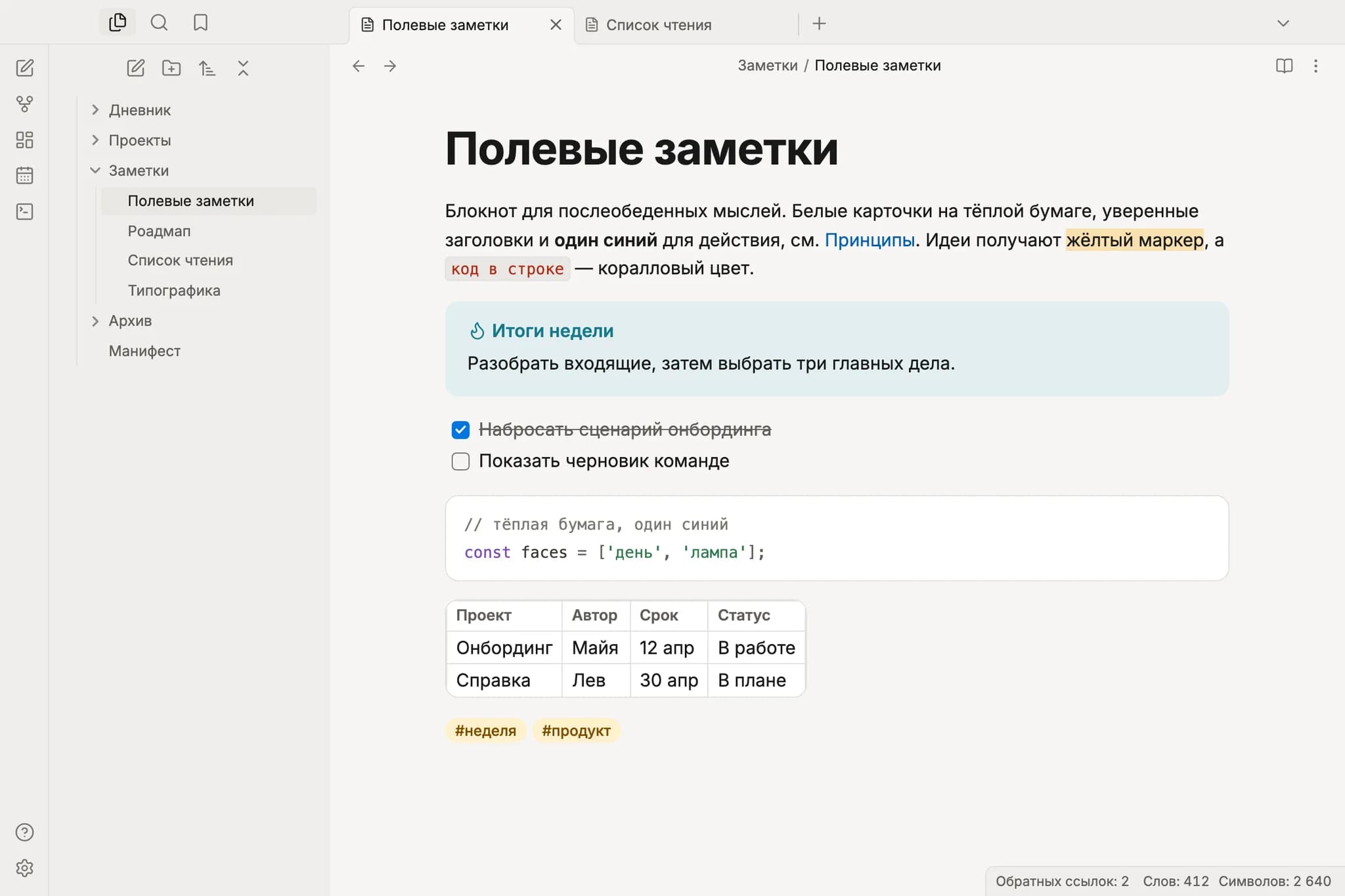Image resolution: width=1345 pixels, height=896 pixels.
Task: Click the #неделя tag
Action: click(485, 731)
